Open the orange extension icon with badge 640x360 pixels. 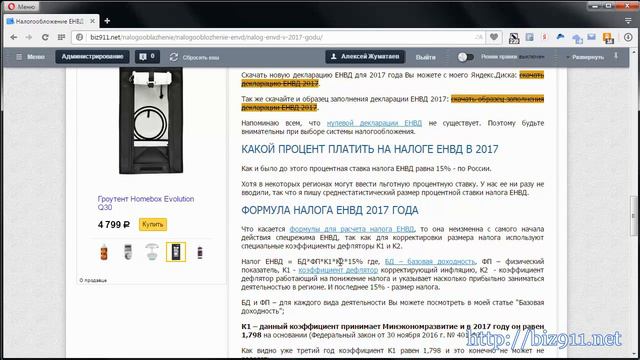608,38
